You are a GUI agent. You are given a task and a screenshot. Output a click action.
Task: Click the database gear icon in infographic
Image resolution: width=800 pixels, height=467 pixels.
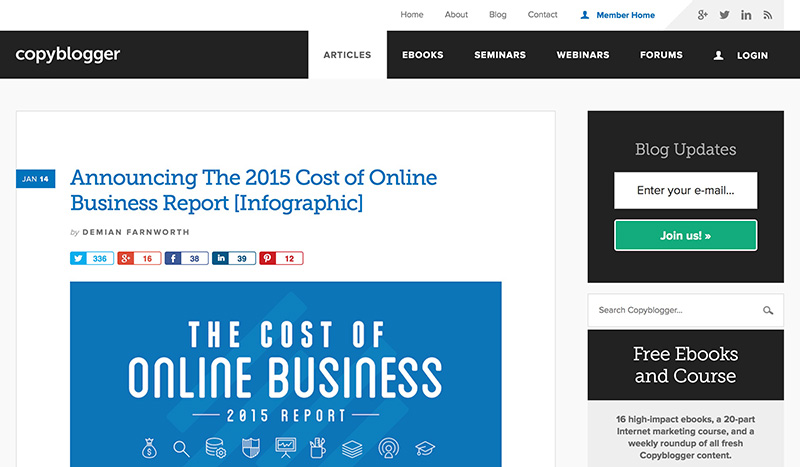216,448
